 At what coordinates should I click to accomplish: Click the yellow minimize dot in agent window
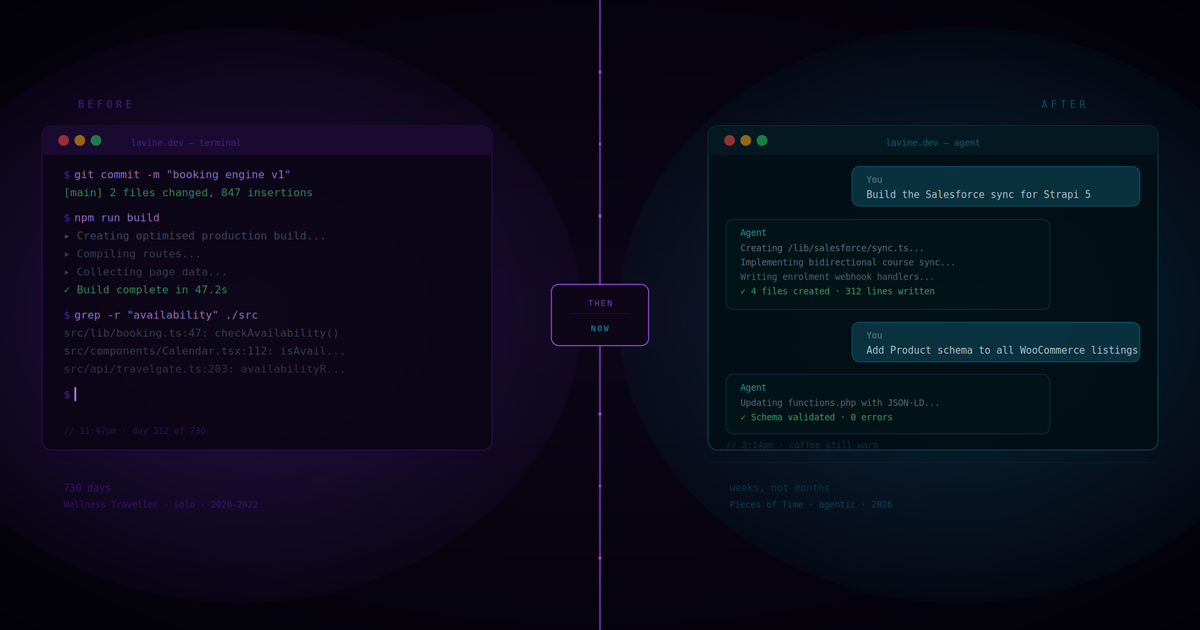[745, 140]
